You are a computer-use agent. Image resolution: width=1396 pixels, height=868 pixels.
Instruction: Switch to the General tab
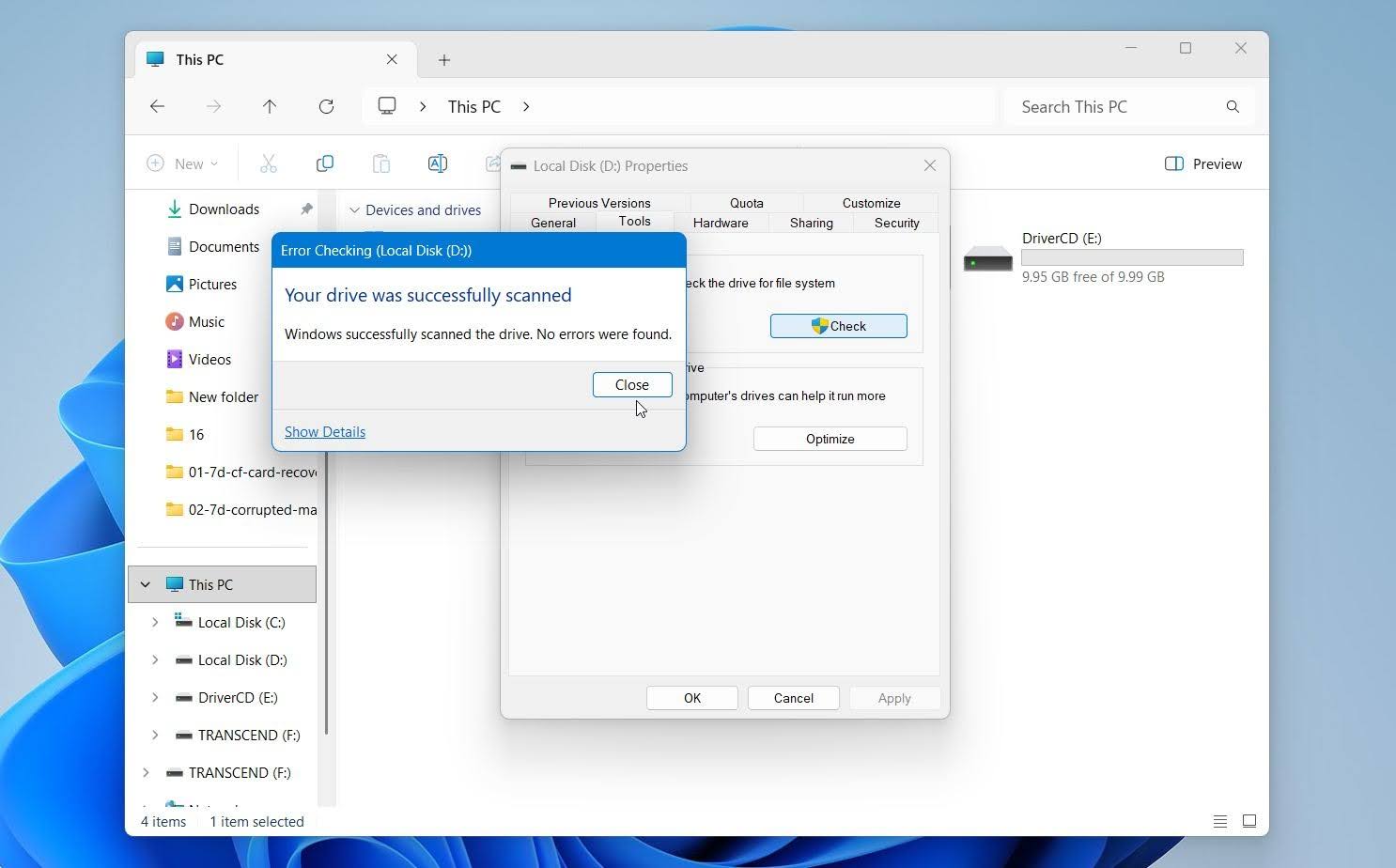553,223
